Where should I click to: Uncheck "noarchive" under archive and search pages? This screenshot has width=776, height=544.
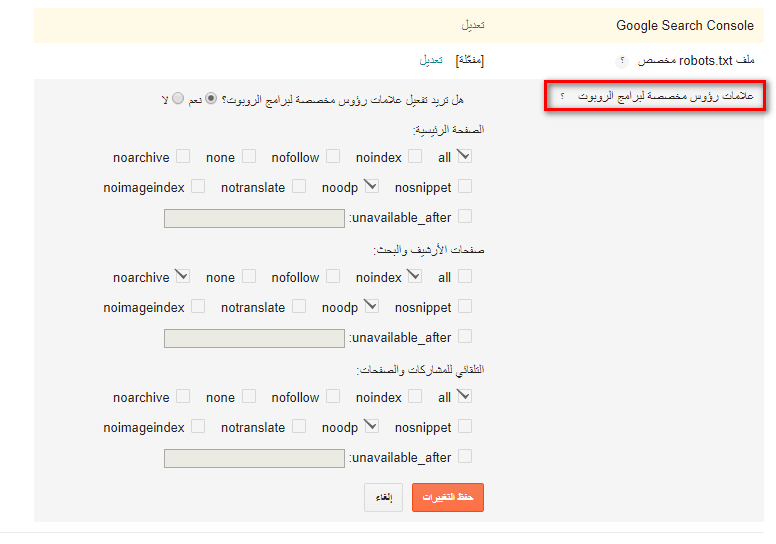point(183,277)
